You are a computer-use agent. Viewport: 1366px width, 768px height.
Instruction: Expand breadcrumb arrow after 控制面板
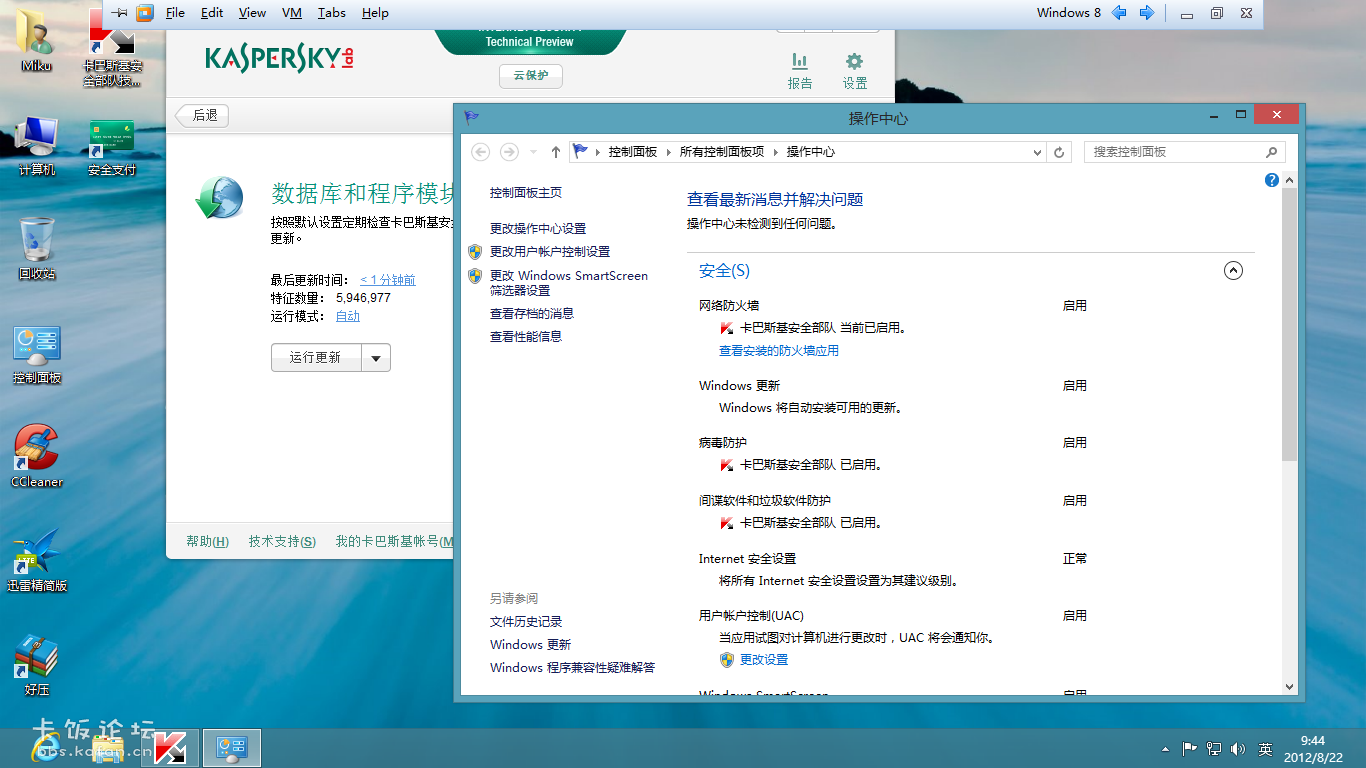coord(668,152)
